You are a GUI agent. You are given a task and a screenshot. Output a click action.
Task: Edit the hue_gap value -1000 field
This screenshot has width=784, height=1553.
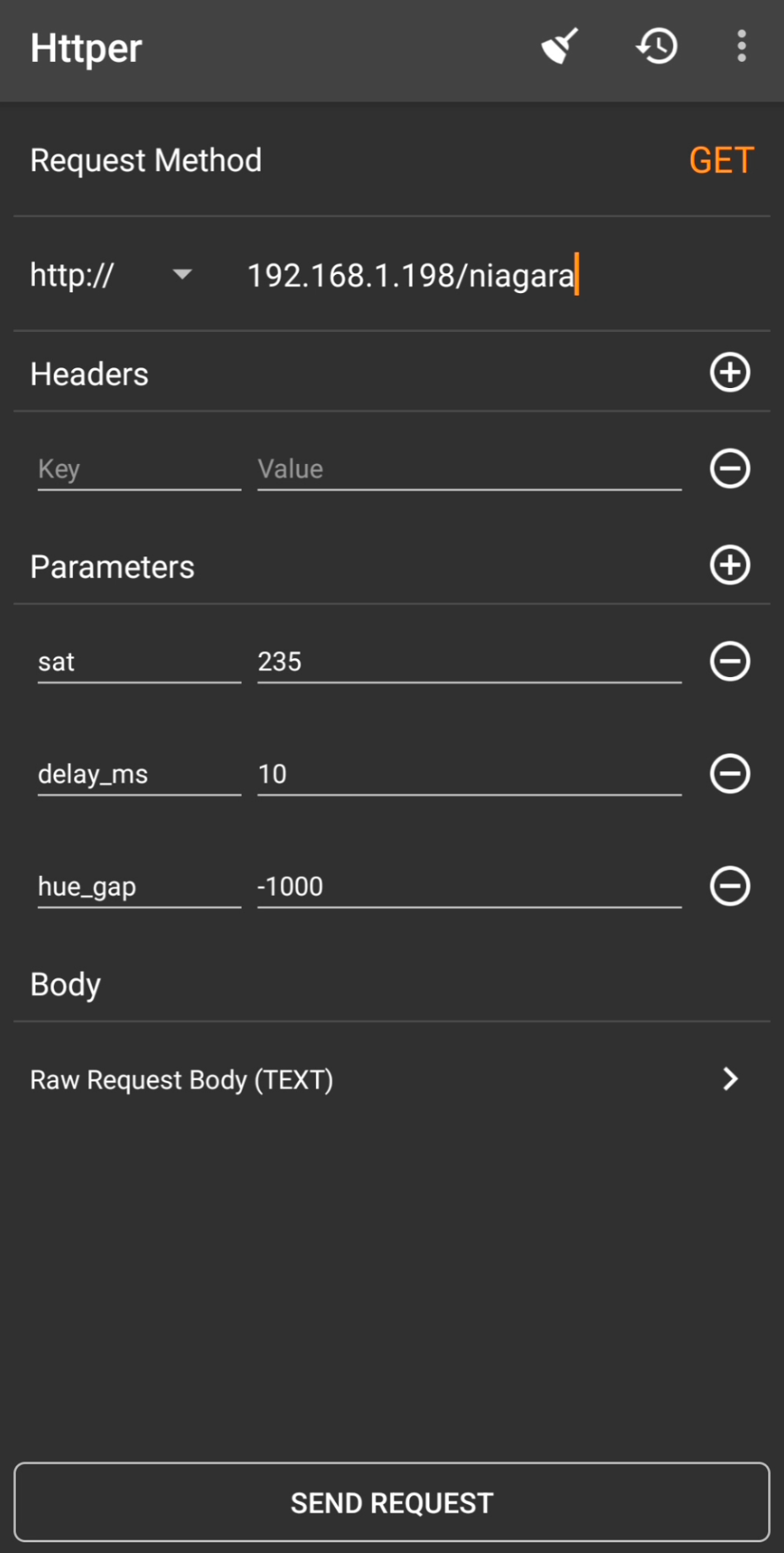click(469, 886)
